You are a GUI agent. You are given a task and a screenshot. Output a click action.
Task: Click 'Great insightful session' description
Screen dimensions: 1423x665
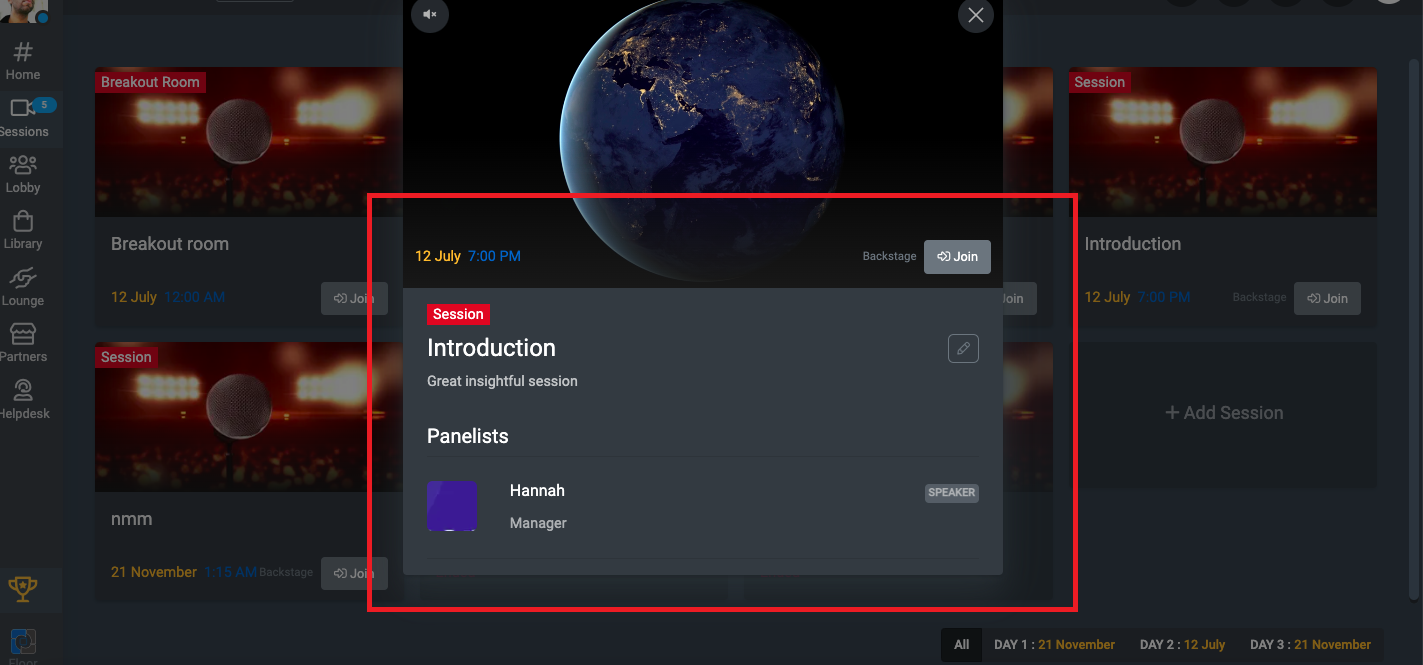tap(502, 381)
